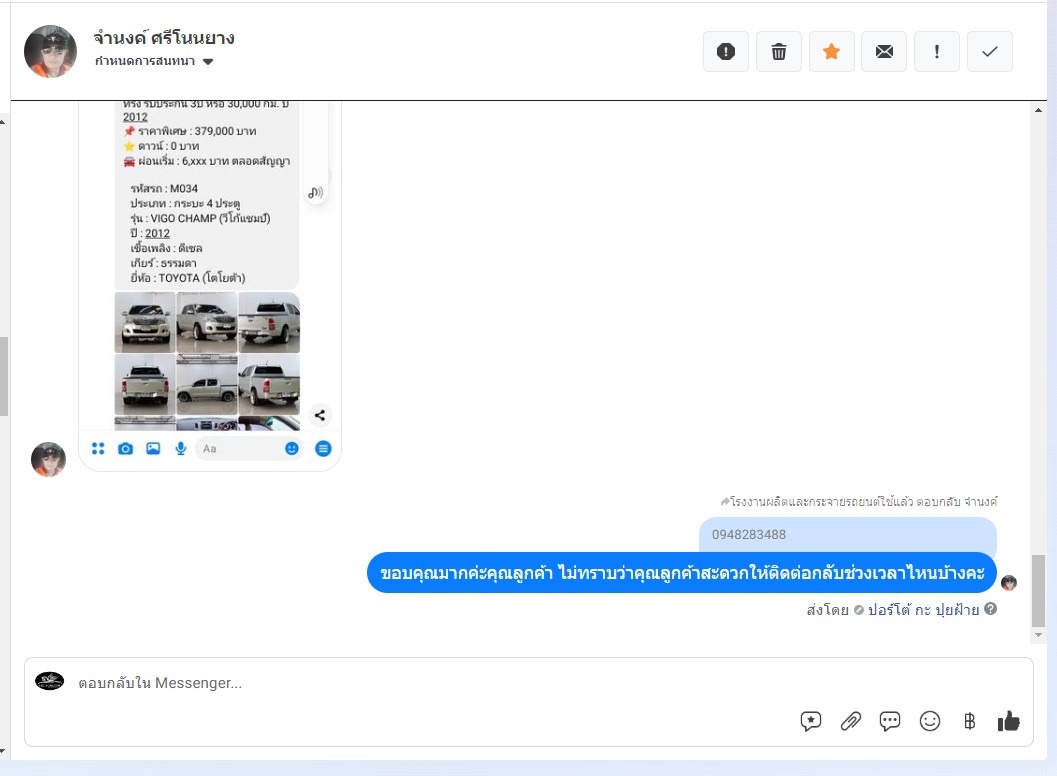Click the orange star follow-up icon
Image resolution: width=1057 pixels, height=776 pixels.
(831, 51)
